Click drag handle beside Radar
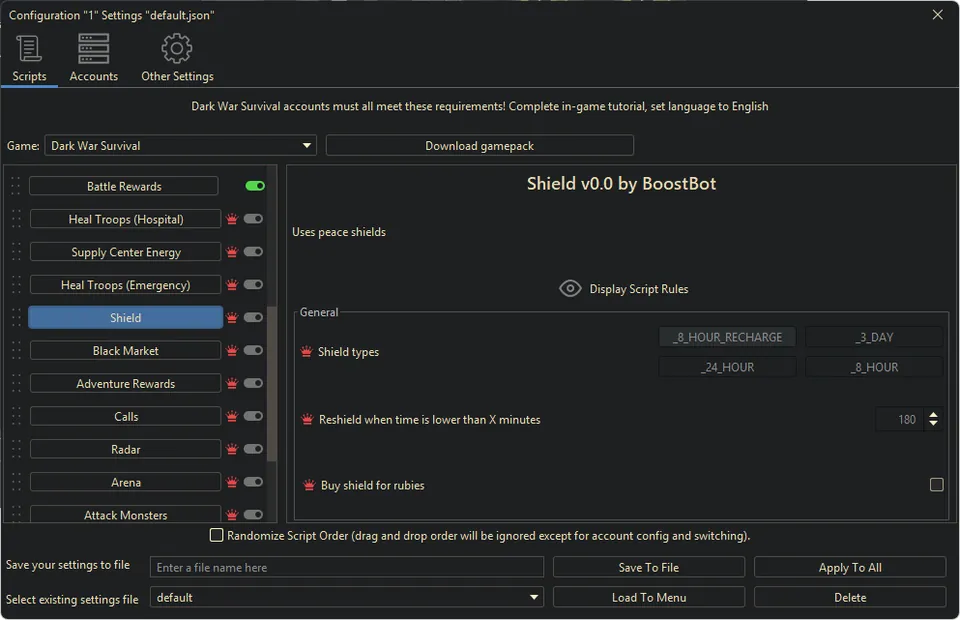 coord(16,449)
